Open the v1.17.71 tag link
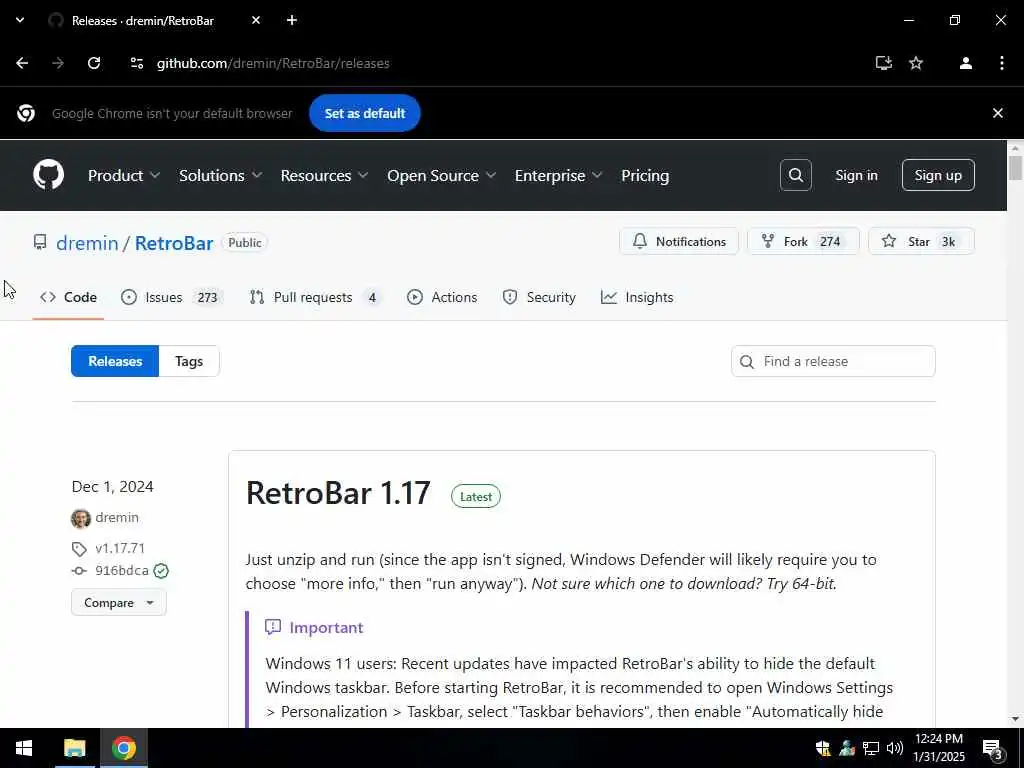The height and width of the screenshot is (768, 1024). click(120, 548)
